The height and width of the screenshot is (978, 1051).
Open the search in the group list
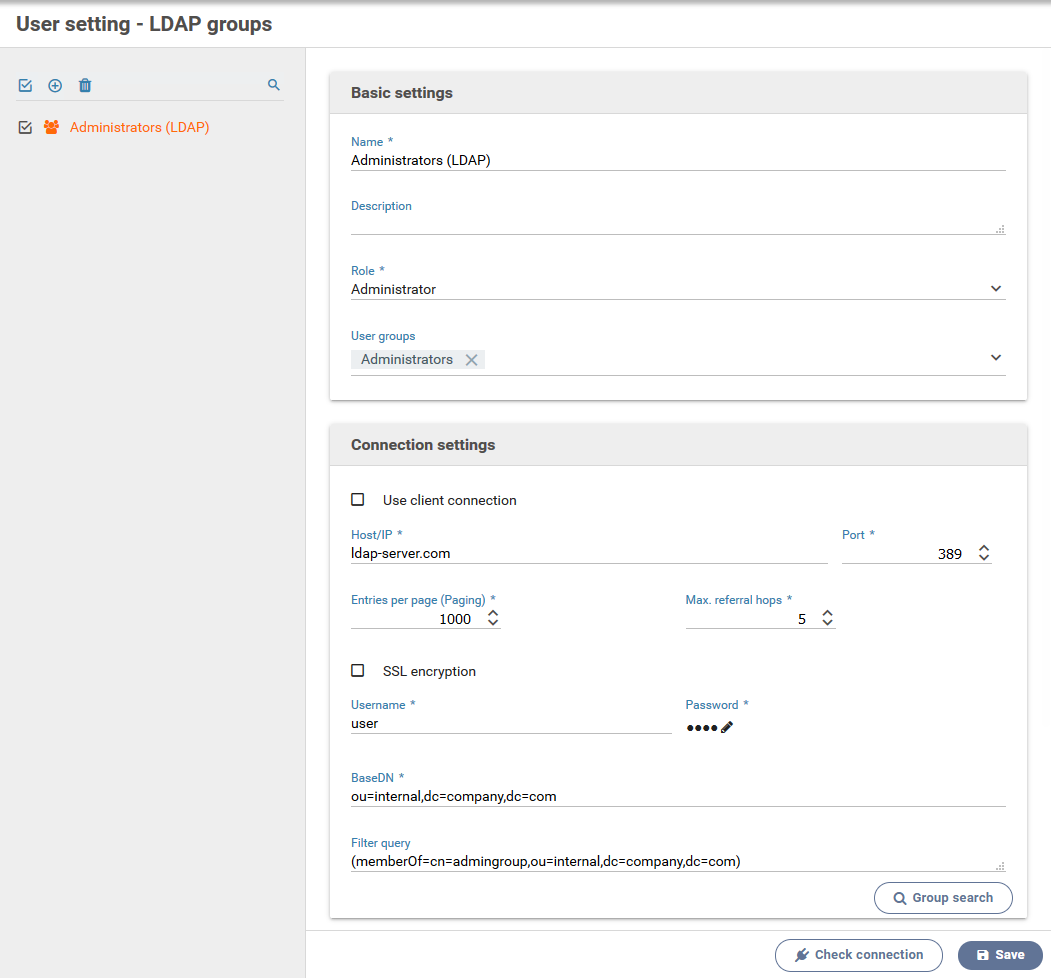[x=274, y=86]
